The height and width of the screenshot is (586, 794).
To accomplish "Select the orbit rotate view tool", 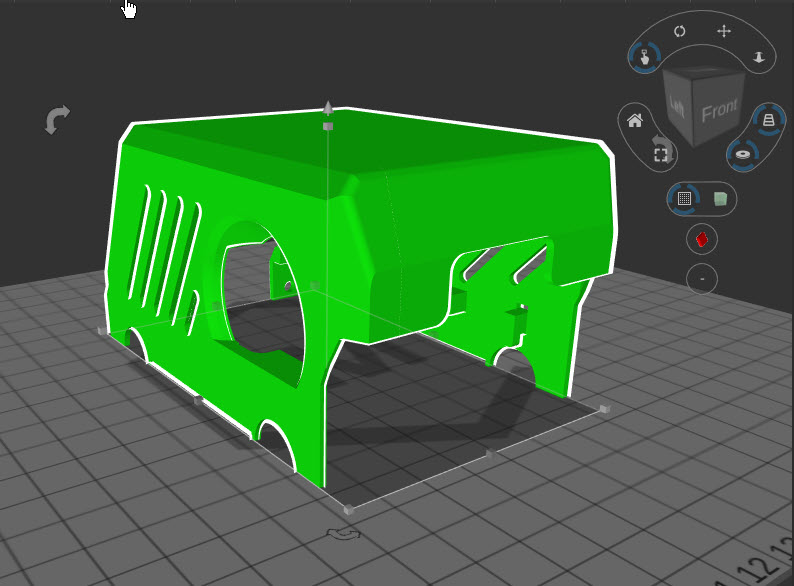I will pos(680,31).
